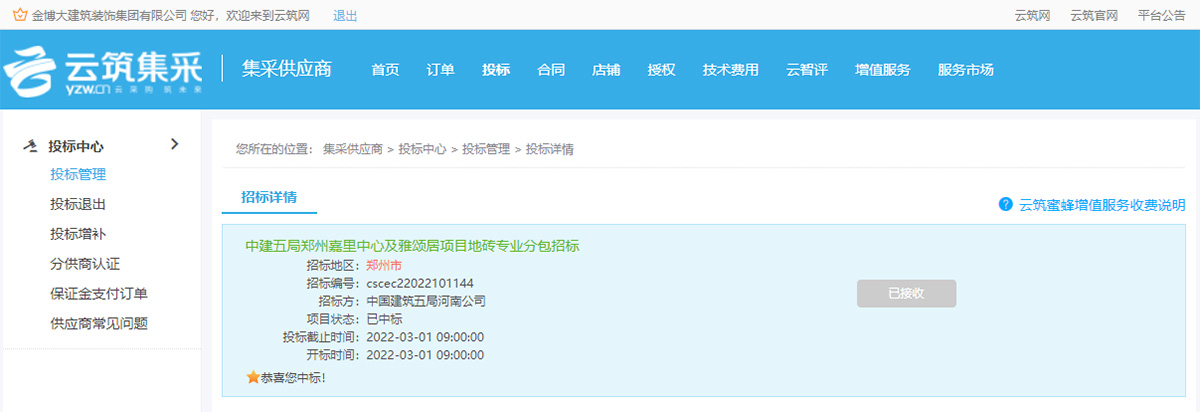The image size is (1200, 412).
Task: Select 投标退出 in sidebar
Action: [78, 204]
